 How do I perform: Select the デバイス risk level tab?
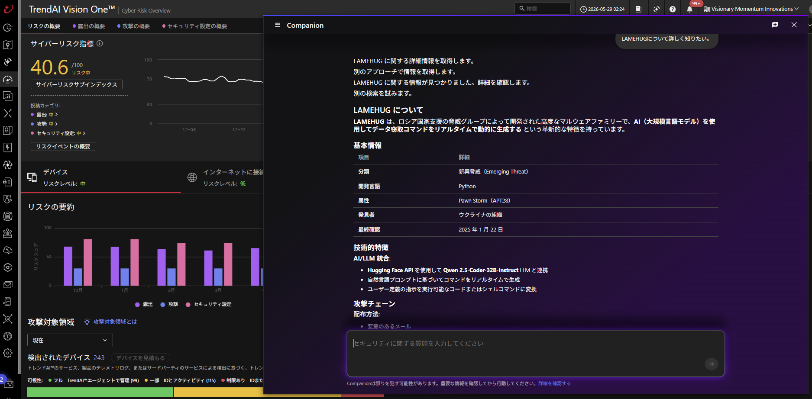[101, 177]
